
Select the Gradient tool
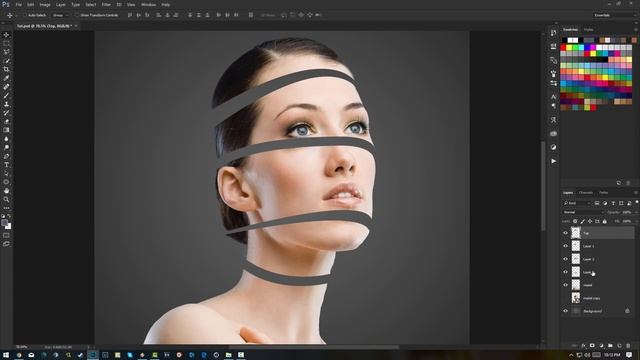tap(6, 130)
